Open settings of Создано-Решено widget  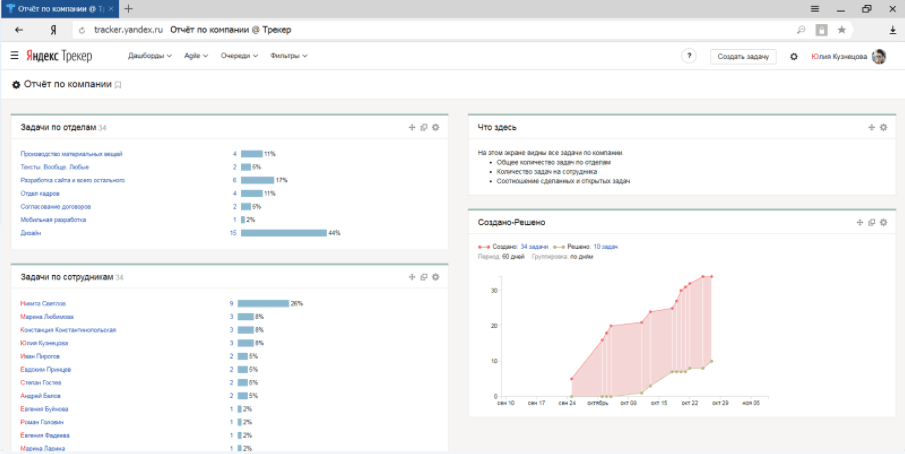pyautogui.click(x=883, y=222)
